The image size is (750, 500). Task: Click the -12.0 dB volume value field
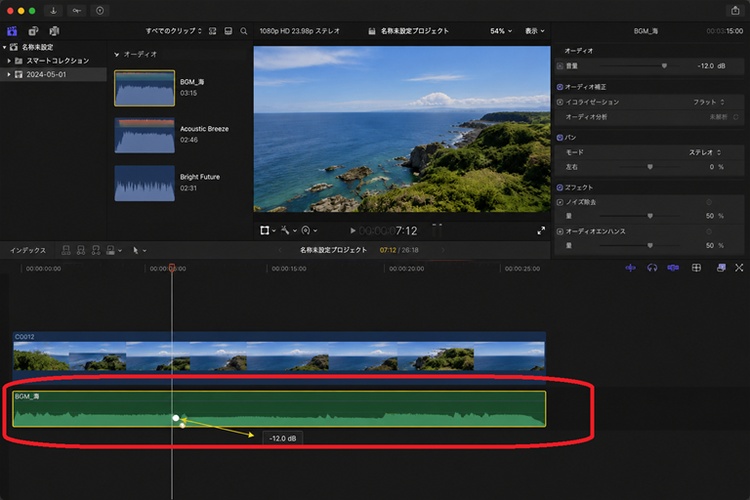pos(711,66)
